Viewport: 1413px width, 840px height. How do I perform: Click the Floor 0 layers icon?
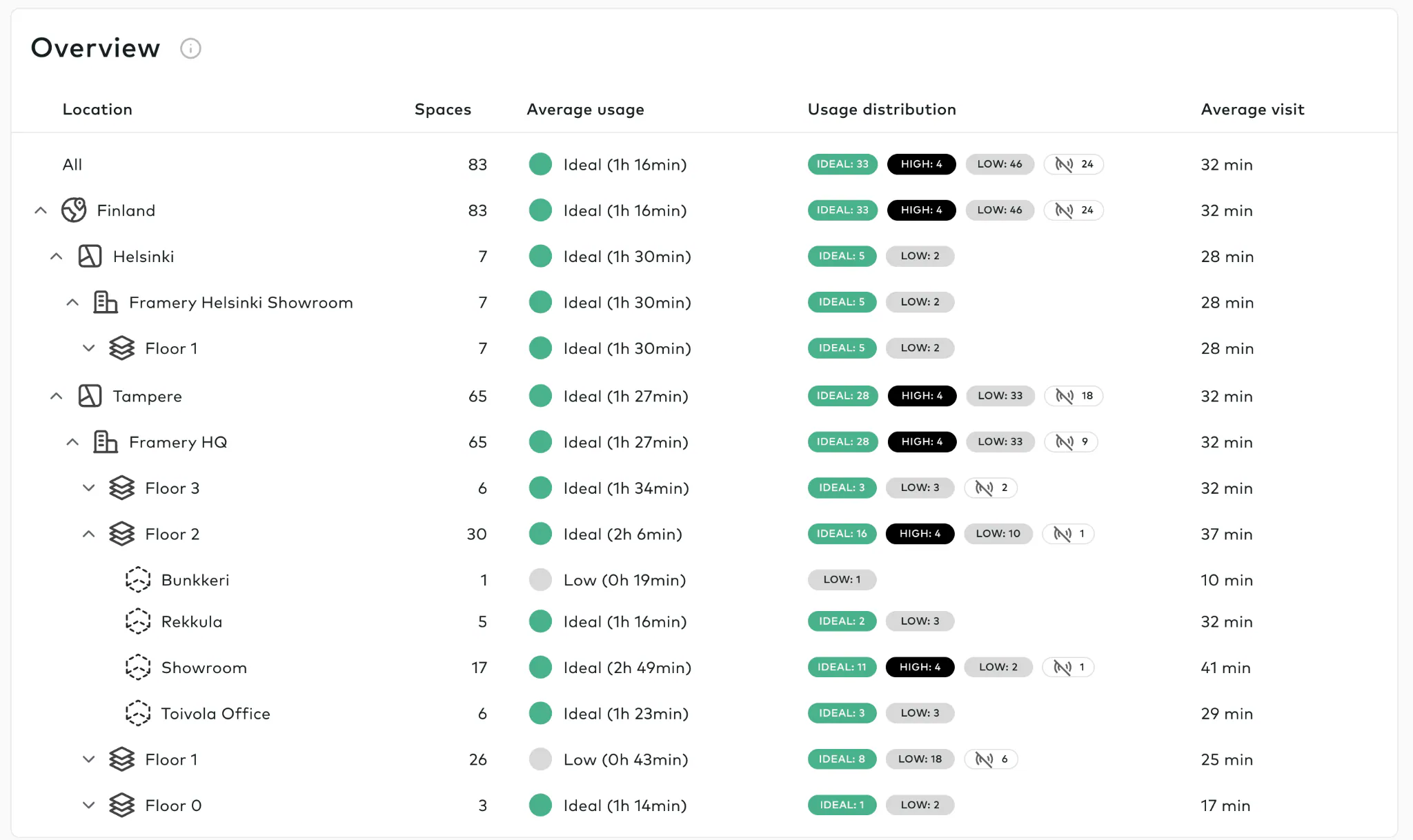[122, 806]
